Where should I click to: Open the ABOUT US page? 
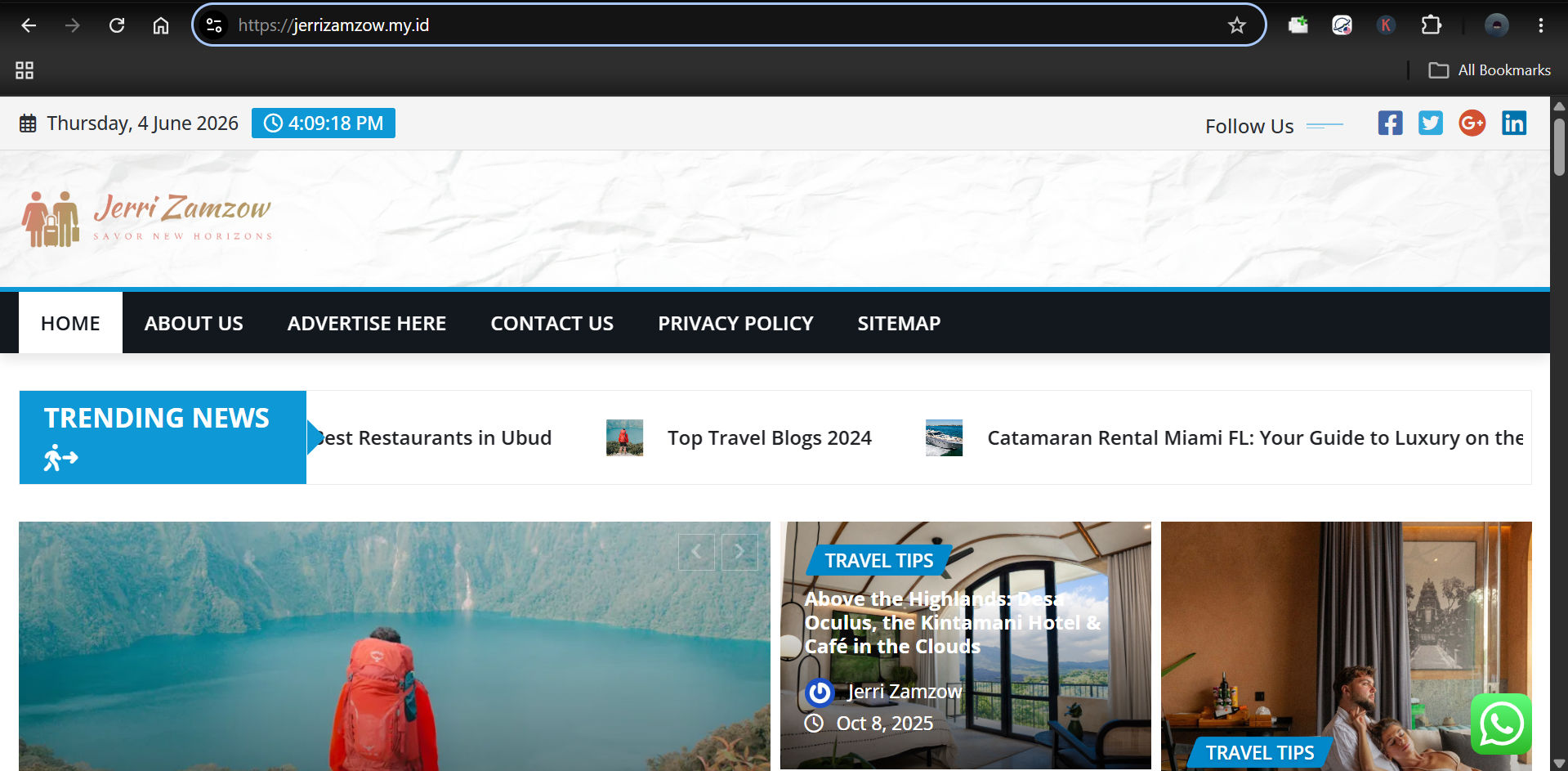pos(194,323)
